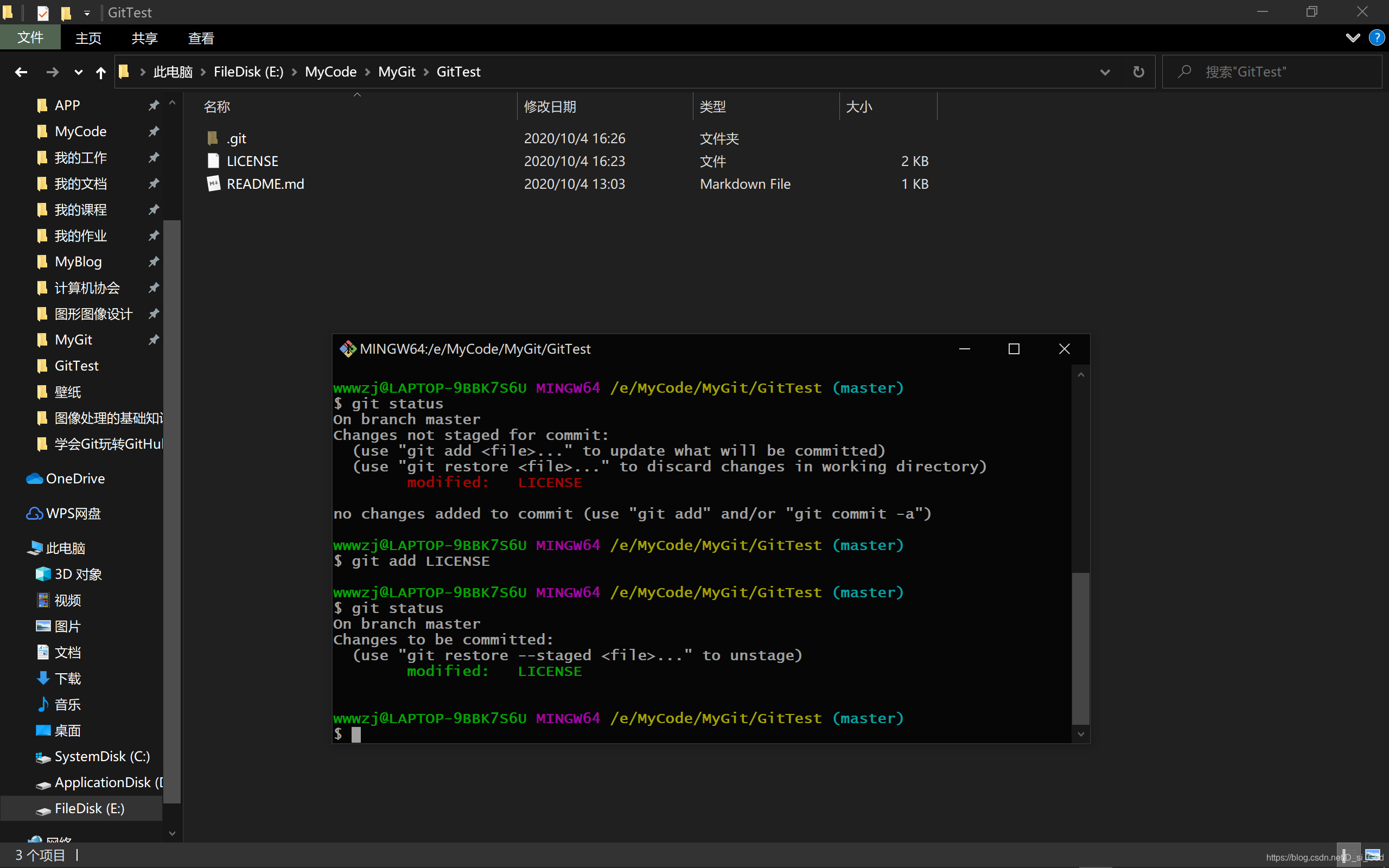
Task: Unpin MyCode from quick access
Action: [154, 131]
